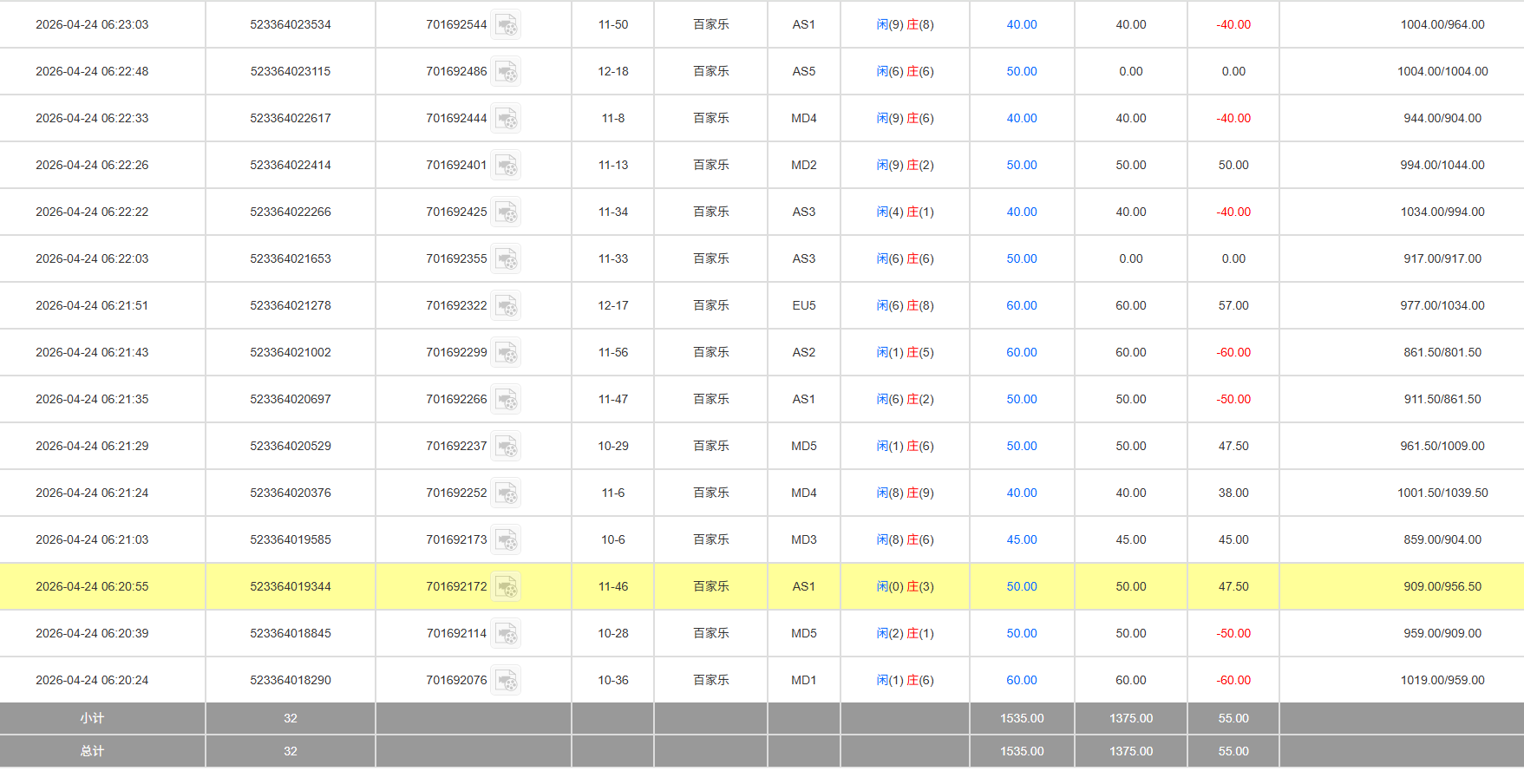Click balance 1004.00/964.00

click(1442, 24)
